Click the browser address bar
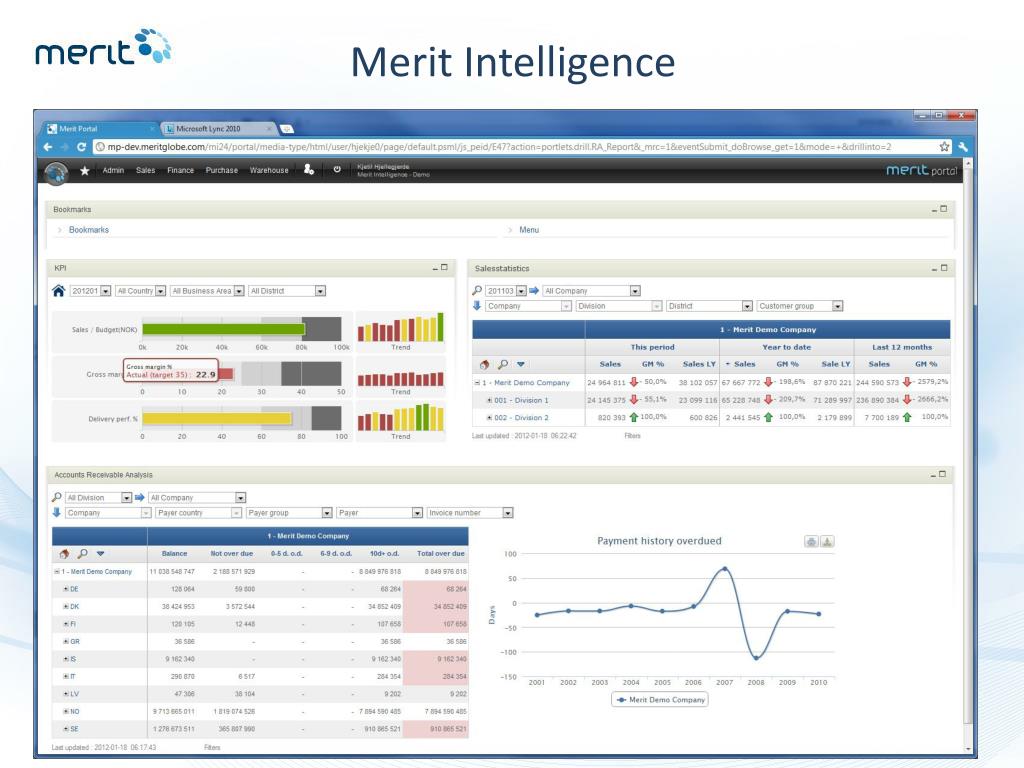 (519, 147)
